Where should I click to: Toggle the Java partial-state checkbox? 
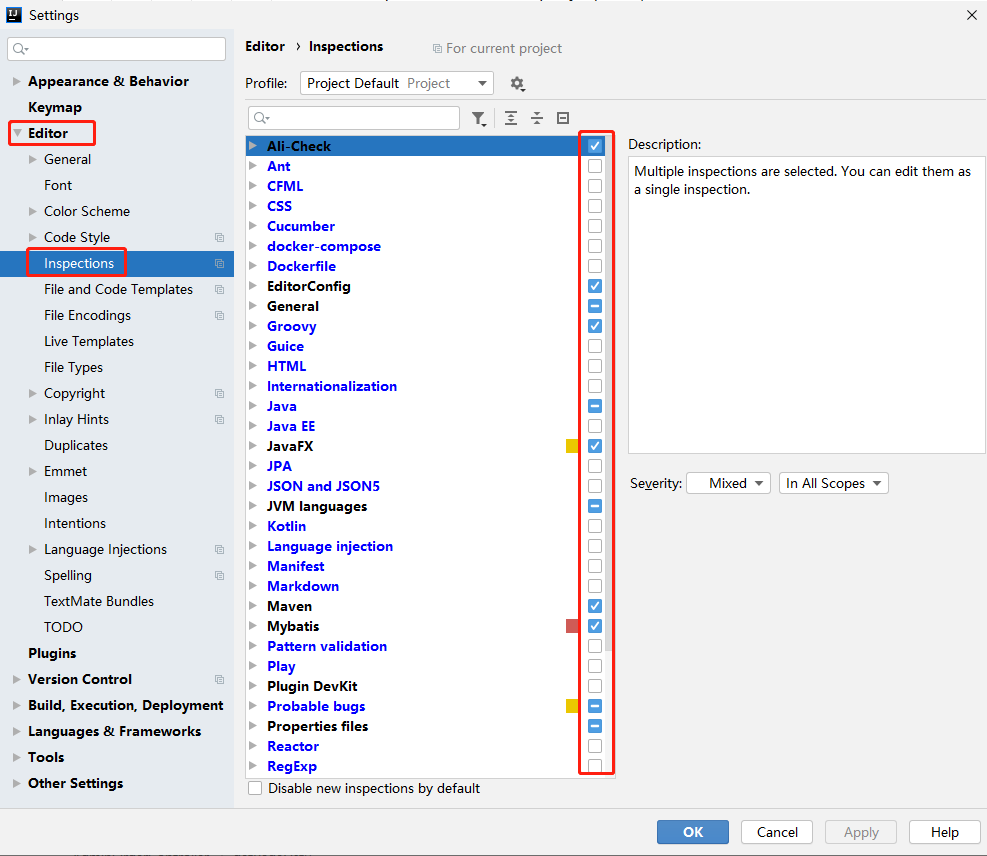(x=595, y=406)
